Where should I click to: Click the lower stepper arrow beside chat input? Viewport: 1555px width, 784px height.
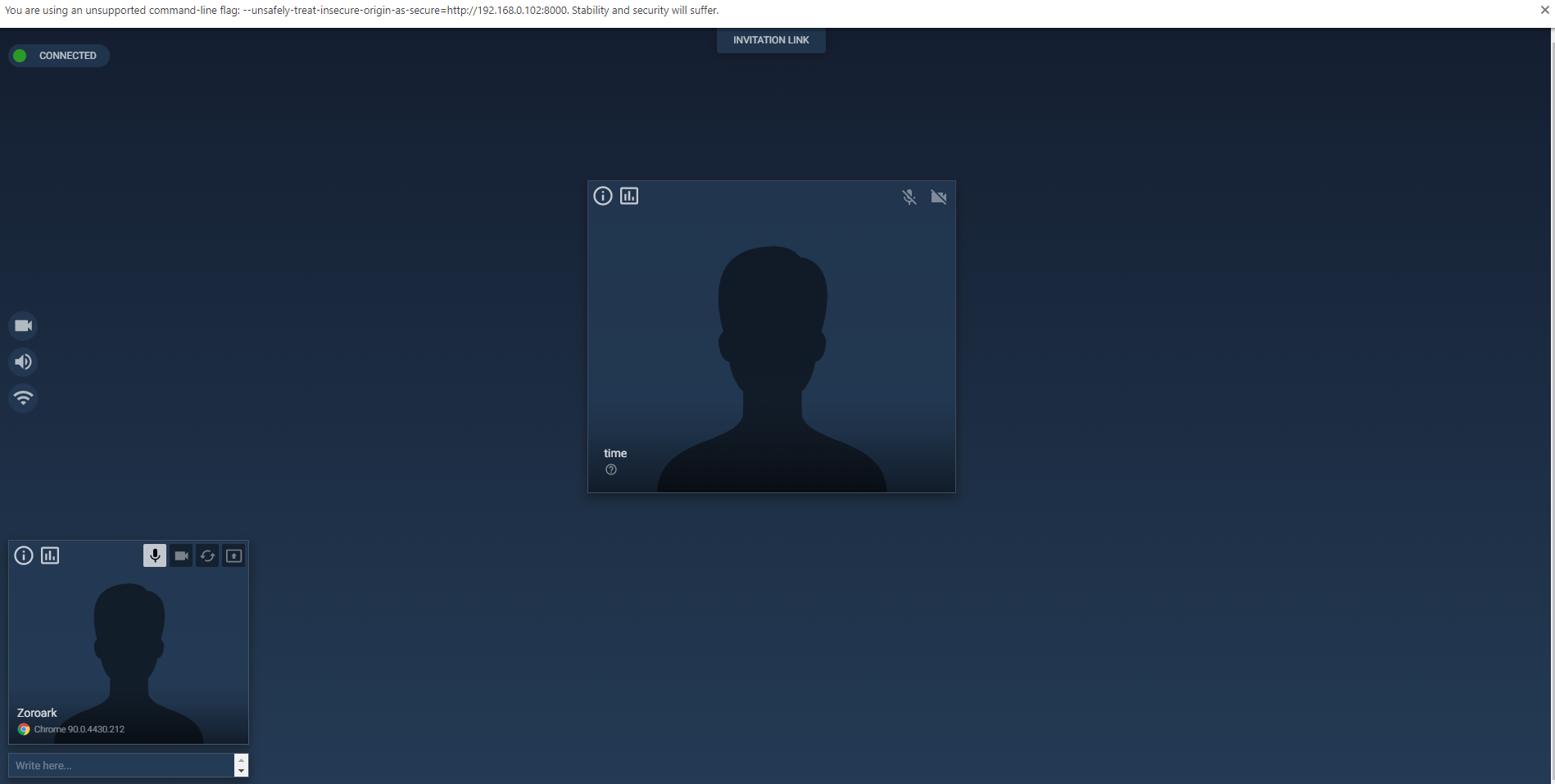point(241,771)
